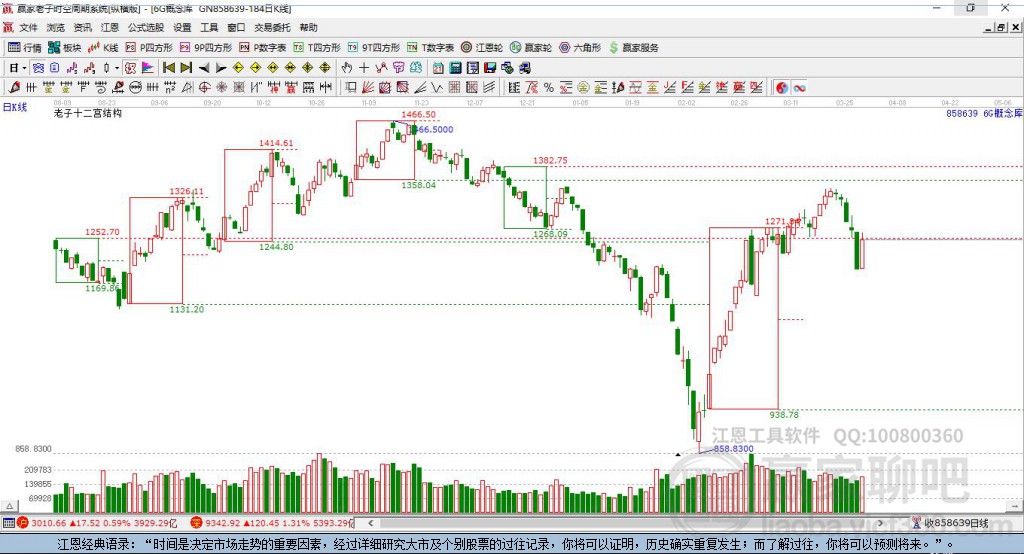
Task: Select the red pencil drawing tool
Action: click(14, 87)
